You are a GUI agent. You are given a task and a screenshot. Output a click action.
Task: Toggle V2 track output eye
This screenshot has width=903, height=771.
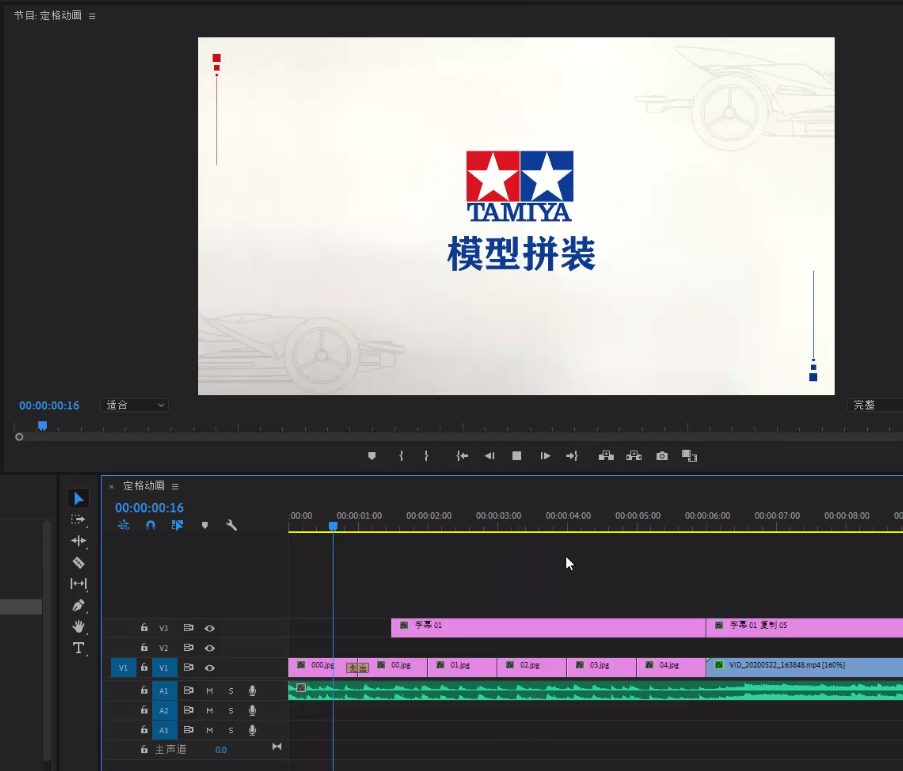click(x=210, y=648)
